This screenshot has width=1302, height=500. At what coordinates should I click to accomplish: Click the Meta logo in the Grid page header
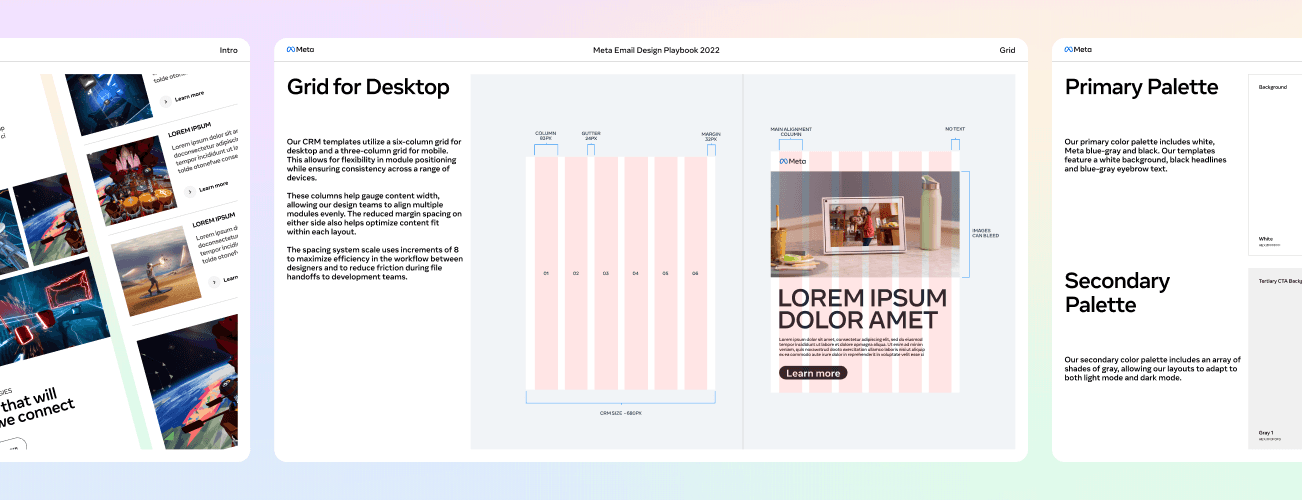[300, 49]
